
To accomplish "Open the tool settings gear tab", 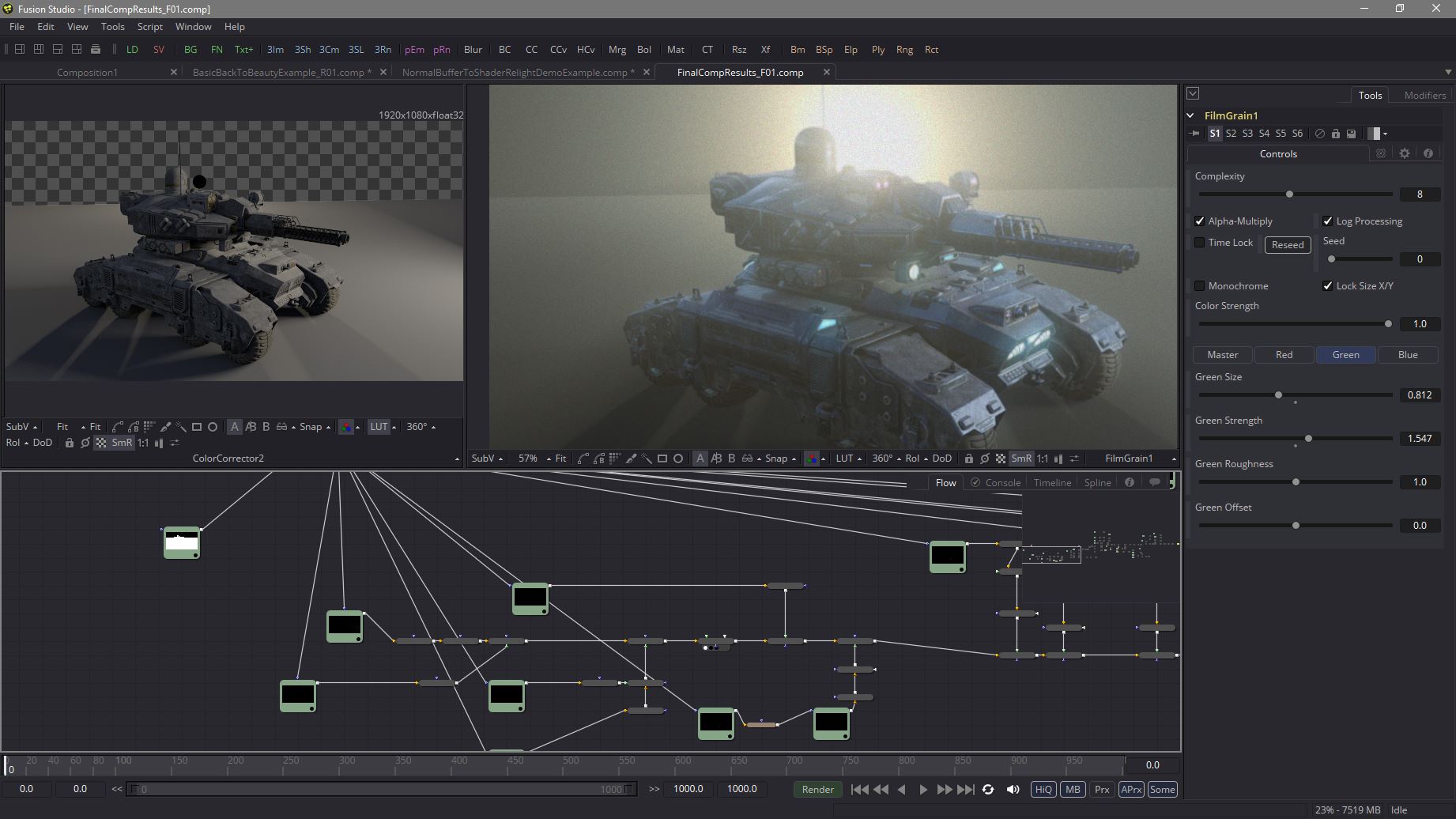I will click(x=1404, y=153).
